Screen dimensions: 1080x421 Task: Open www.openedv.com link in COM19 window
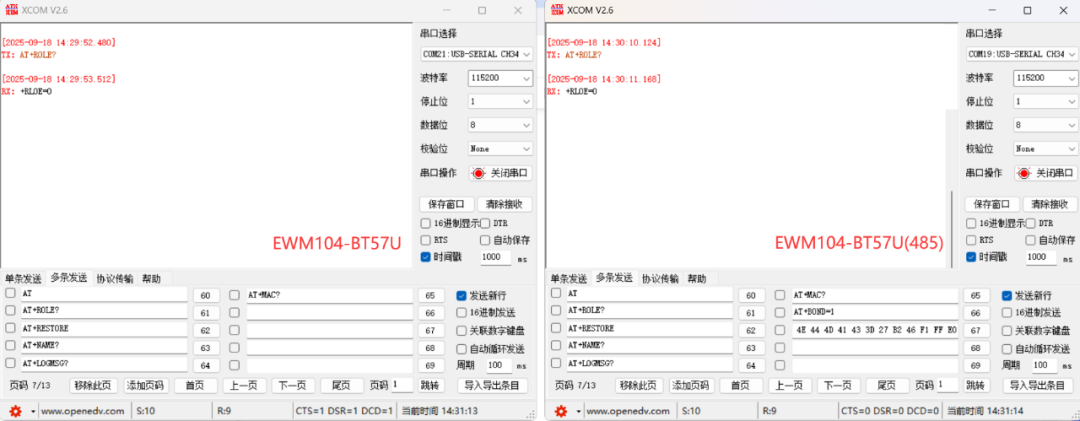tap(628, 411)
